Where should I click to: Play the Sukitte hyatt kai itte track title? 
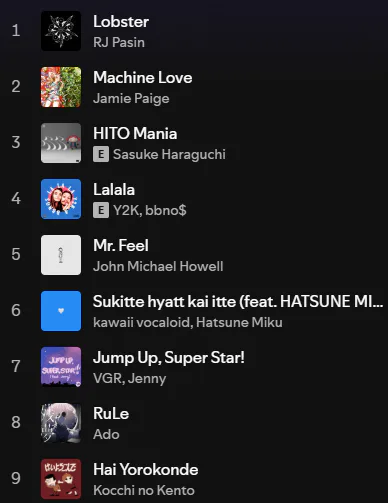point(238,302)
